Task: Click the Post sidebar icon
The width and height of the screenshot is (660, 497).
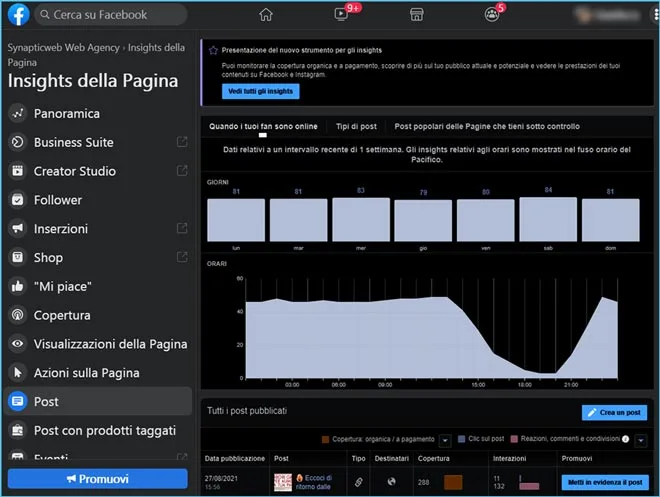Action: [18, 401]
